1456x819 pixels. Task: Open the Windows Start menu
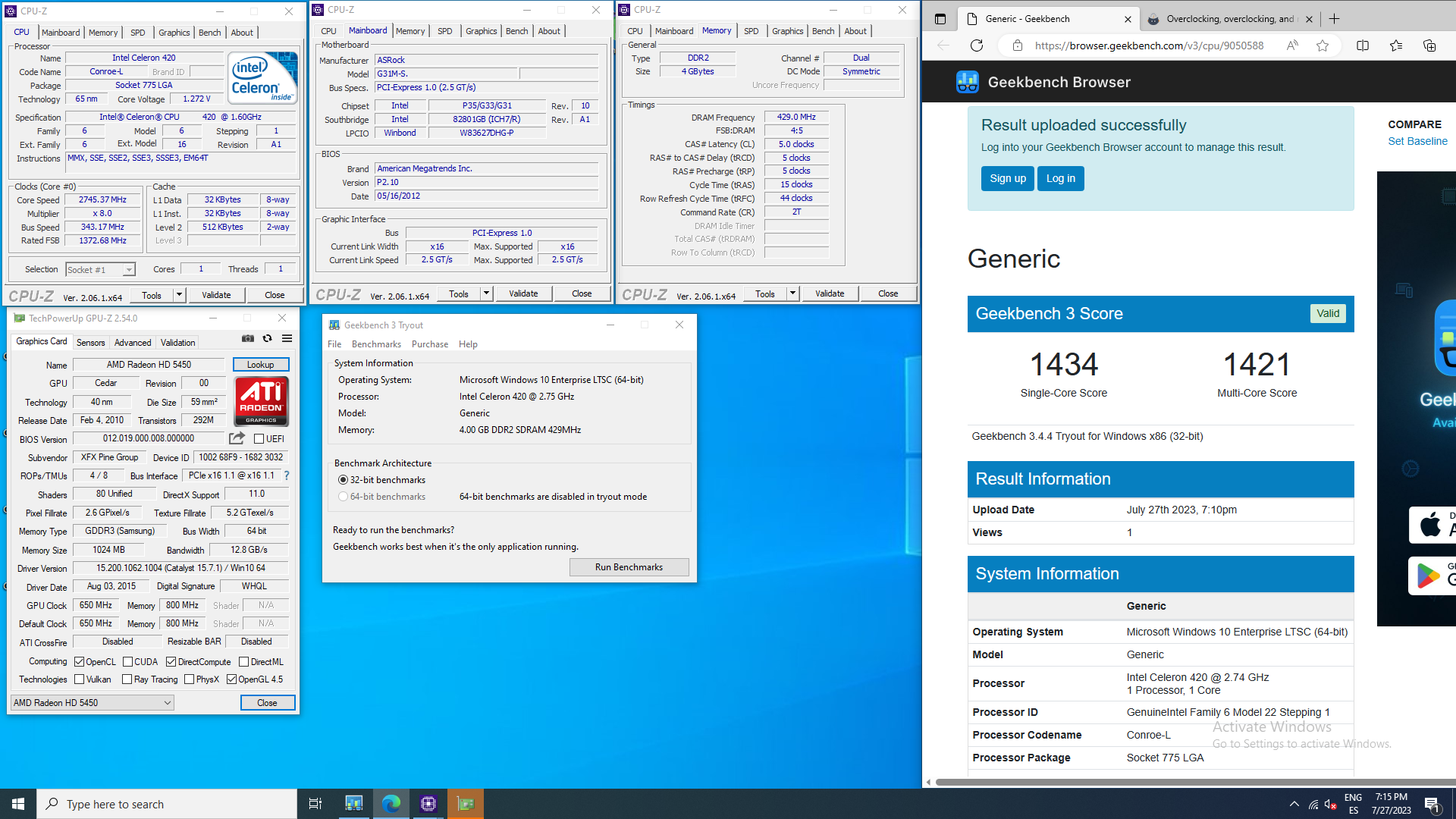click(18, 804)
